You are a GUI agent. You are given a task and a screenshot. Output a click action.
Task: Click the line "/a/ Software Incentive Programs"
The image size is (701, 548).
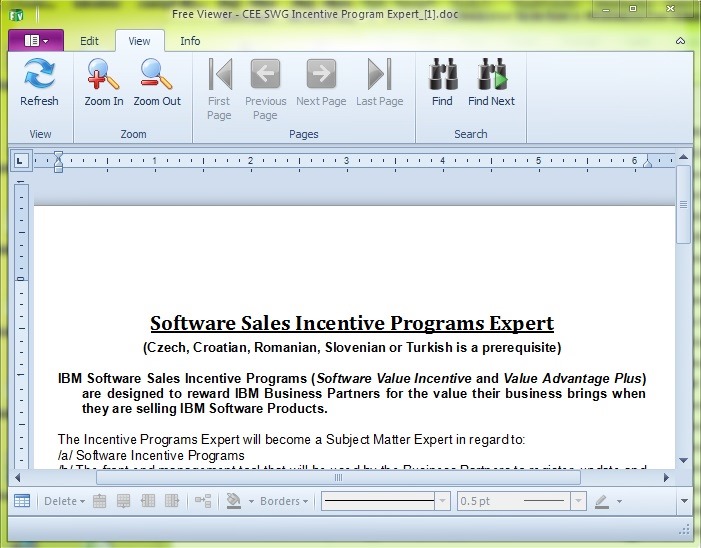pyautogui.click(x=151, y=455)
